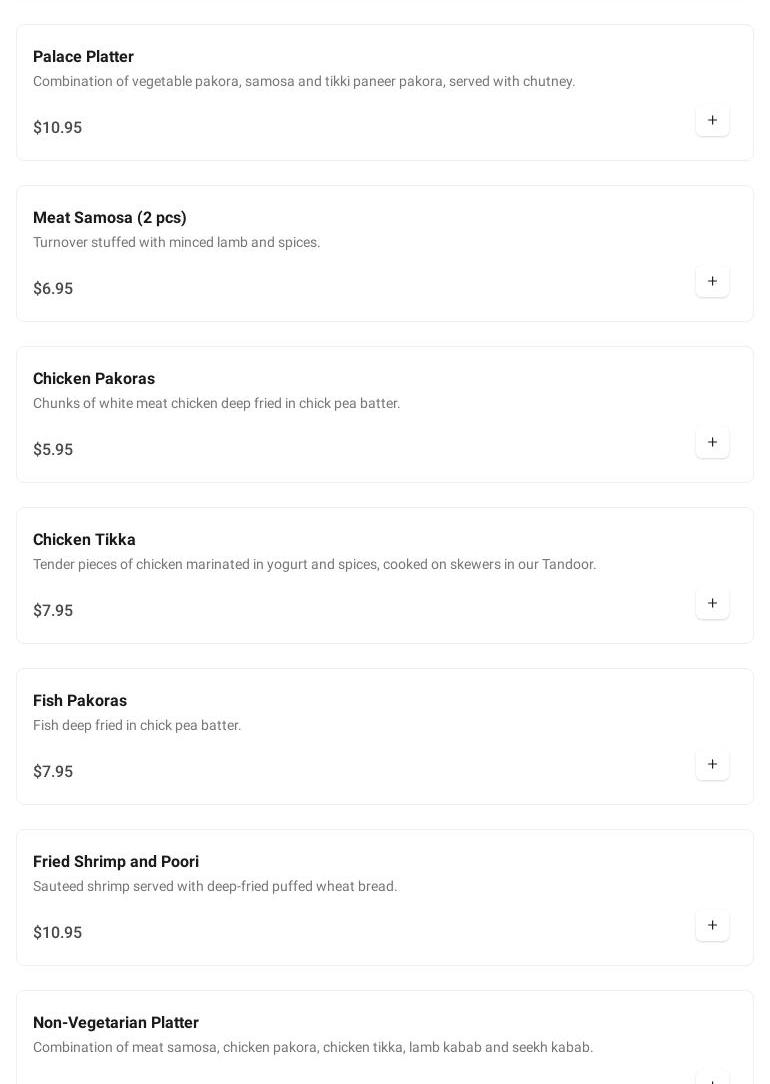Add Meat Samosa using the plus icon
Viewport: 770px width, 1084px height.
[x=712, y=281]
